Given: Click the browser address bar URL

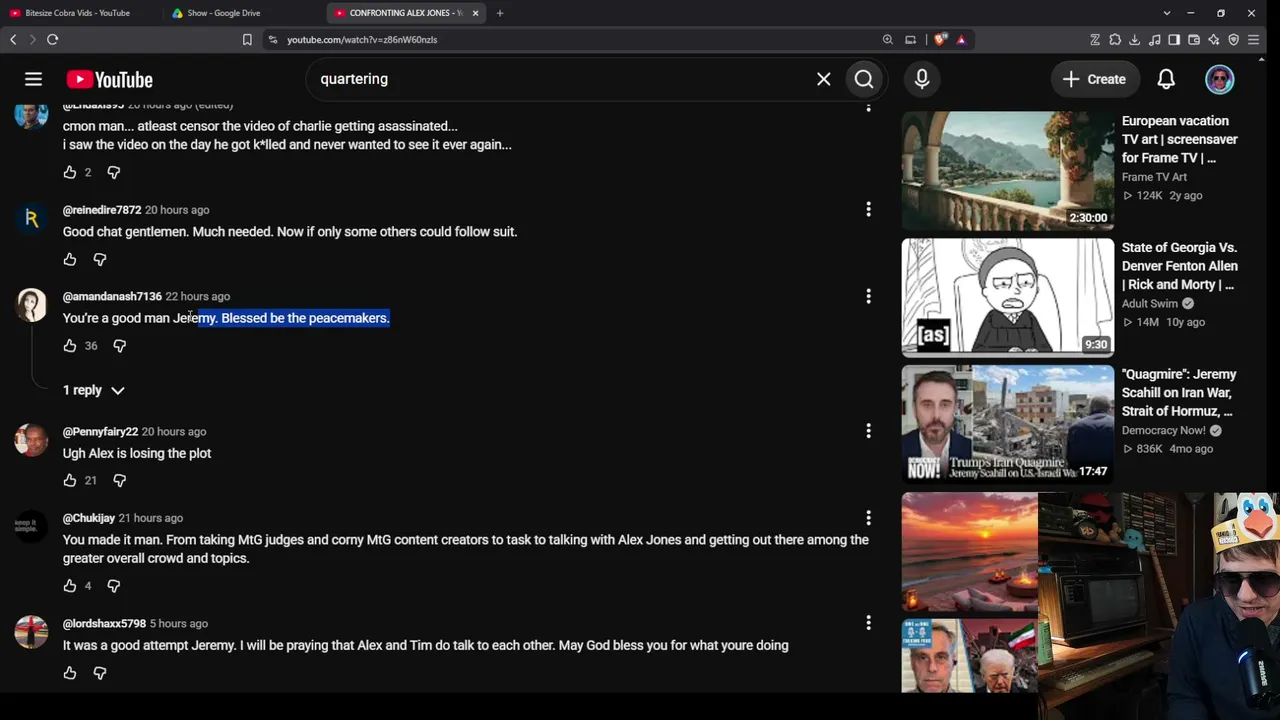Looking at the screenshot, I should point(362,40).
